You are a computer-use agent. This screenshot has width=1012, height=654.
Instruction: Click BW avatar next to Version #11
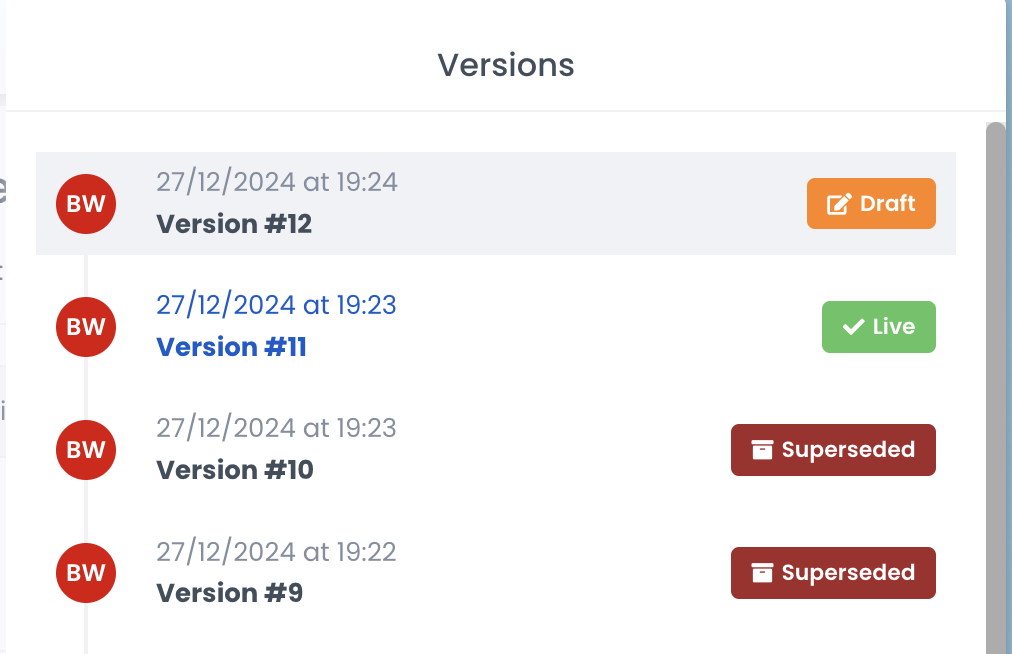(86, 327)
